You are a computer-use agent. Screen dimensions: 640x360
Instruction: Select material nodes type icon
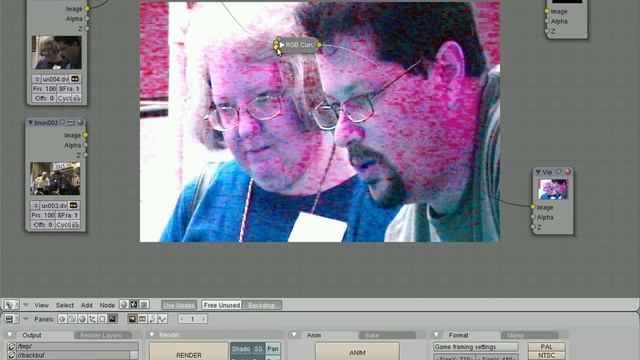tap(124, 304)
